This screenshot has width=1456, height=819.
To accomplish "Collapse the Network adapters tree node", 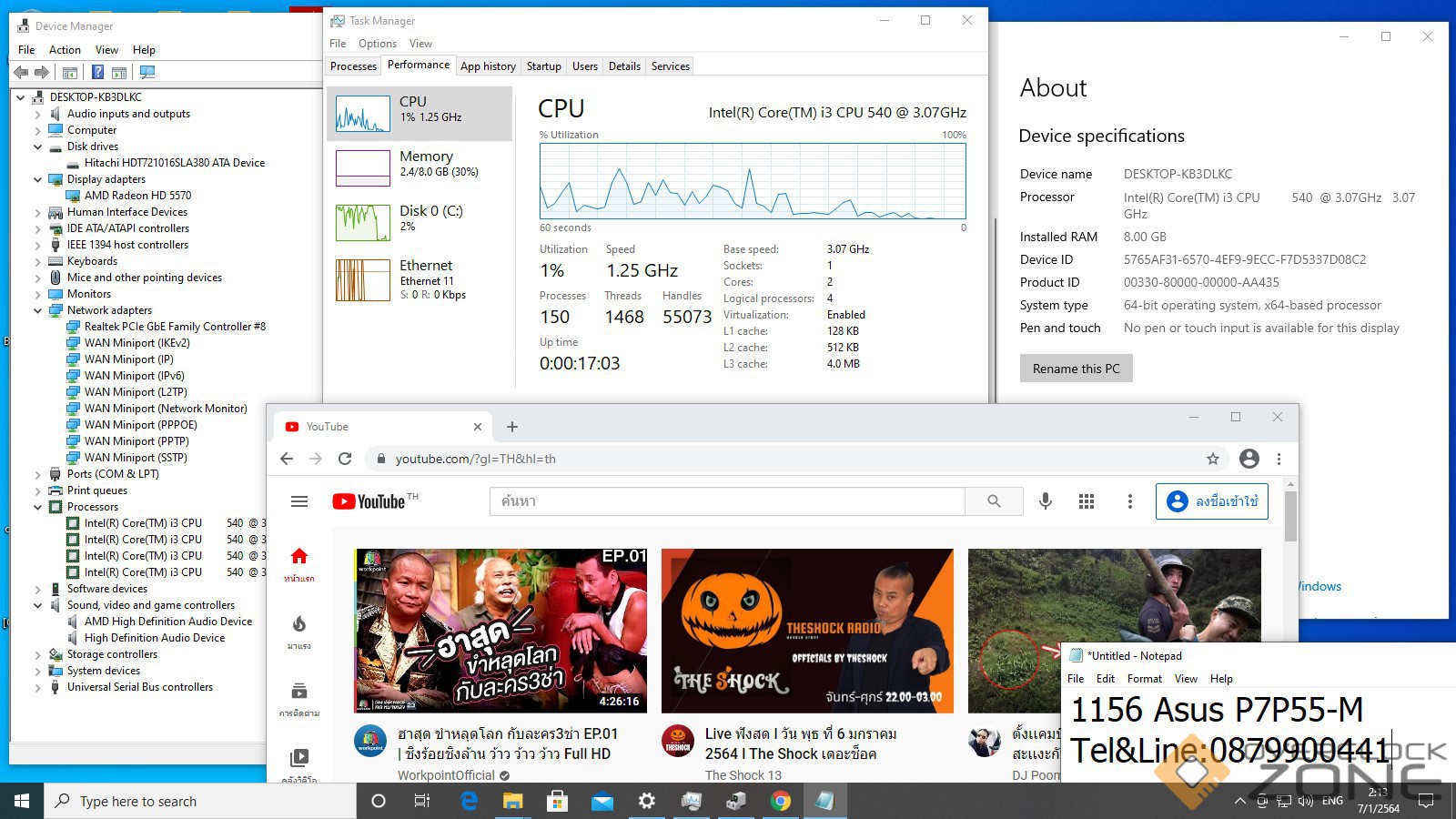I will point(38,310).
